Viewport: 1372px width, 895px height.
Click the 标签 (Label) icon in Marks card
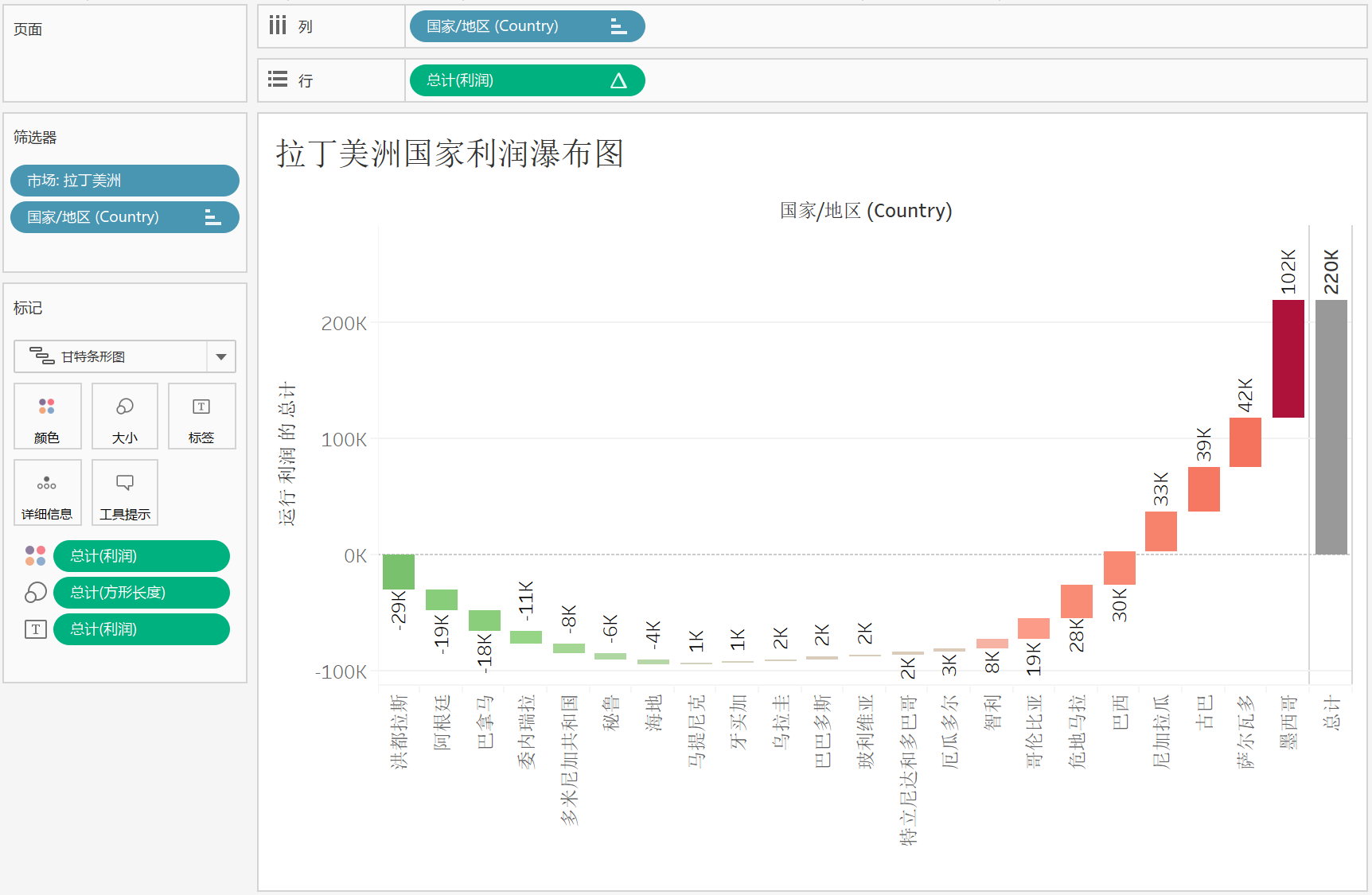[201, 416]
